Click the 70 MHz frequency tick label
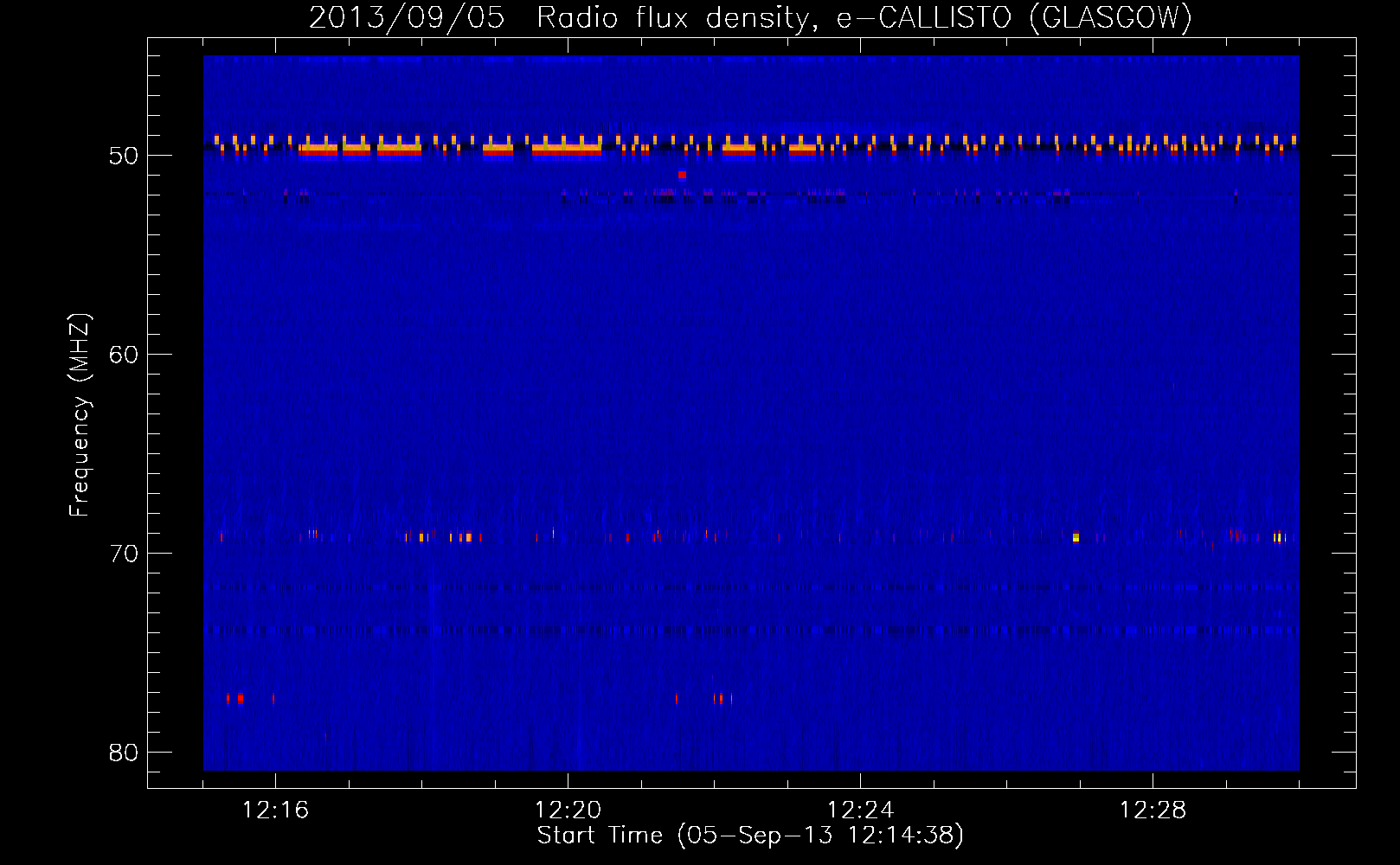The height and width of the screenshot is (865, 1400). click(124, 554)
